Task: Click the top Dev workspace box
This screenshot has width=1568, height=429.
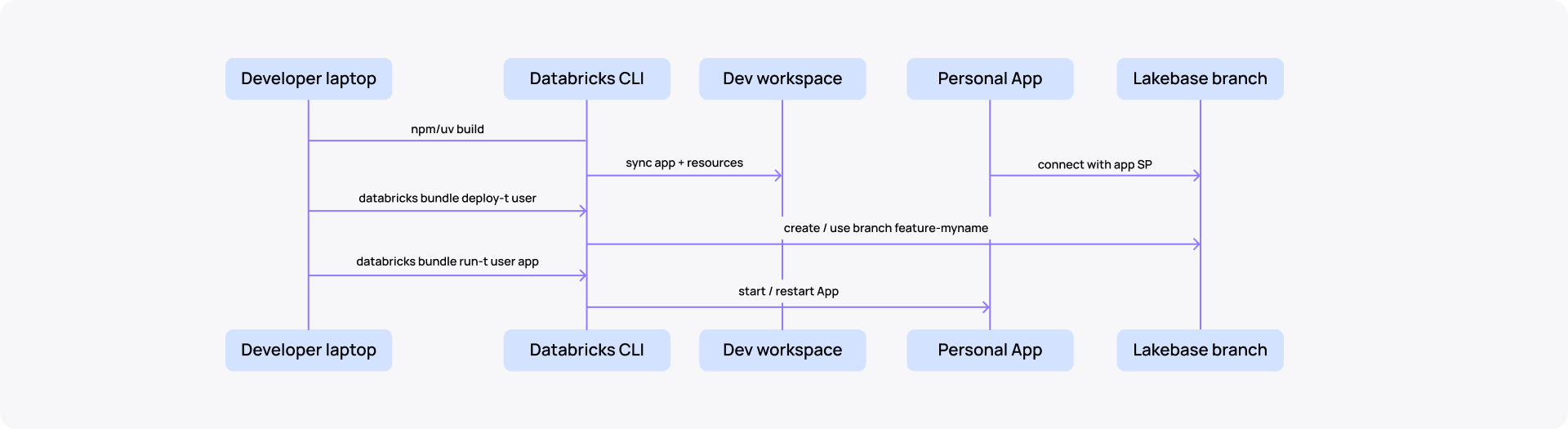Action: 782,78
